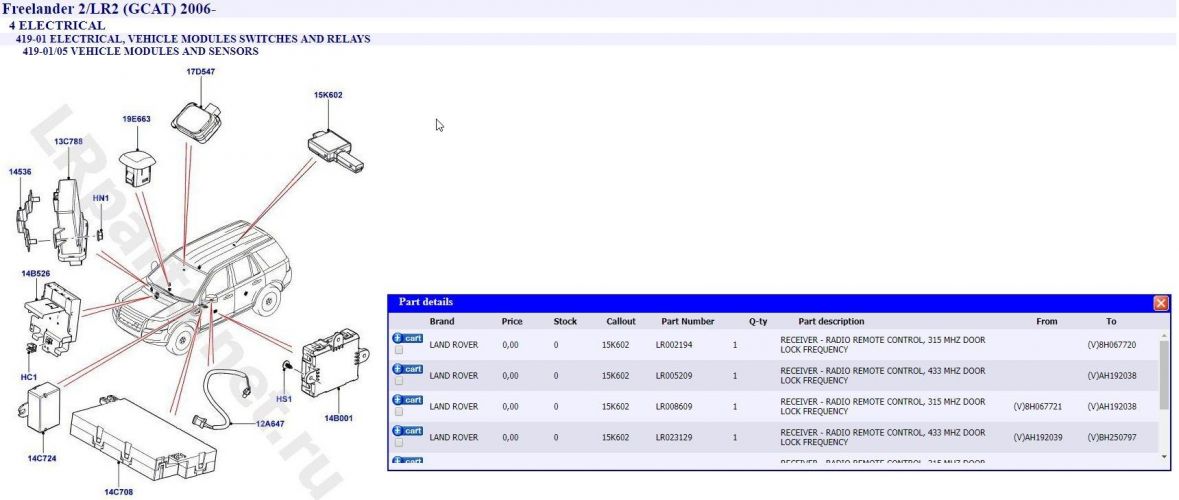Click the 14C708 control module drawing

[143, 441]
